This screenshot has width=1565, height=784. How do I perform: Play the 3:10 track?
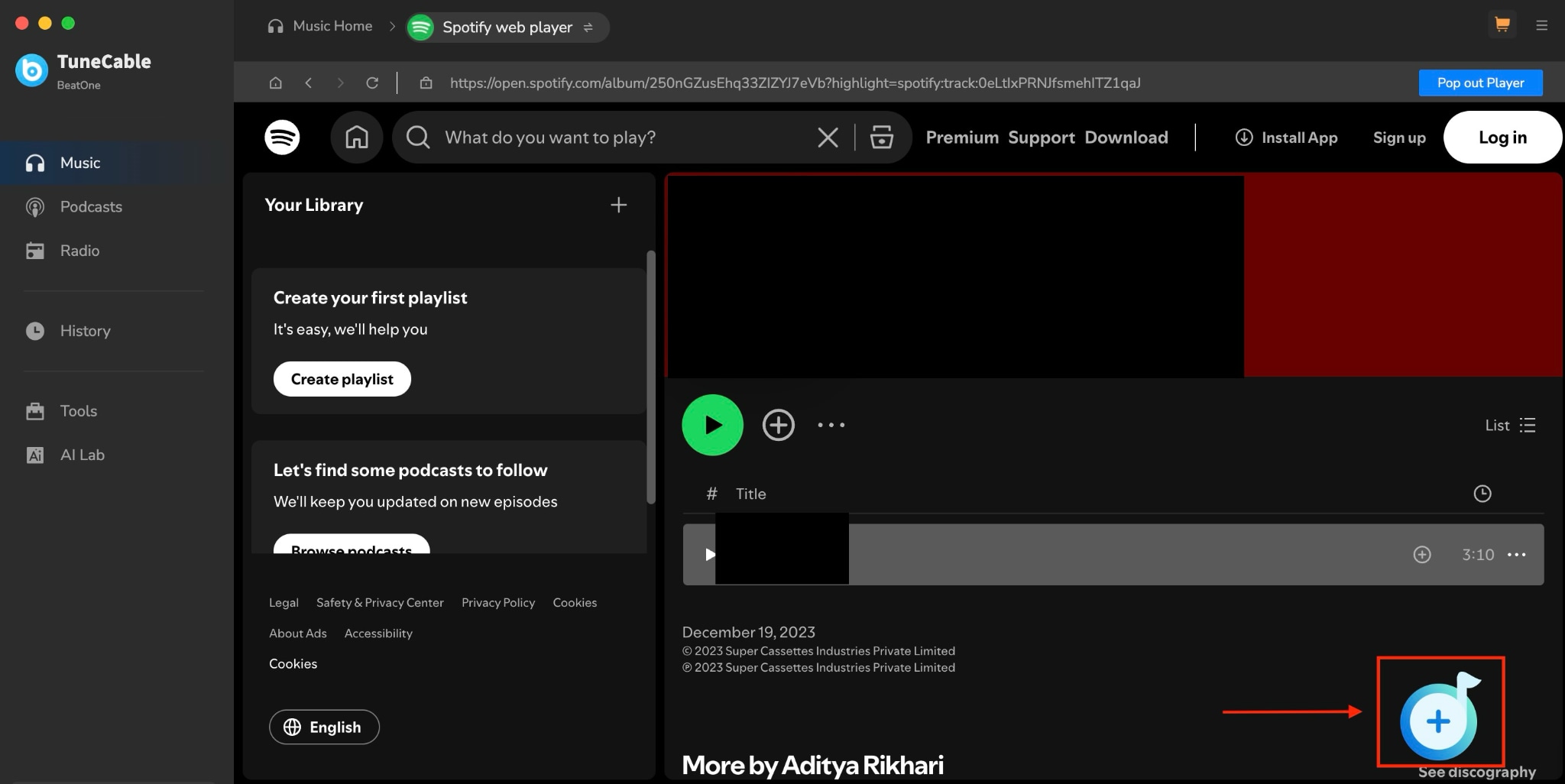(710, 555)
